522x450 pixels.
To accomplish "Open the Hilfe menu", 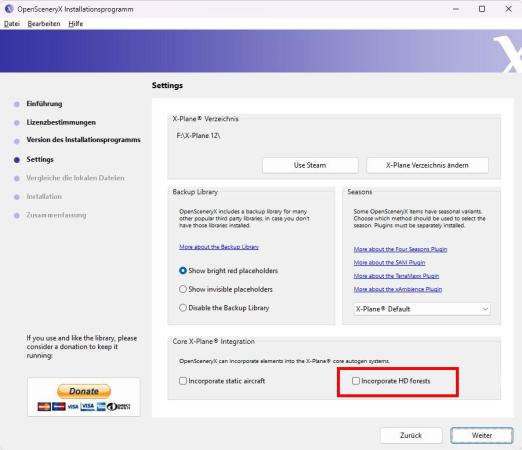I will pos(75,24).
